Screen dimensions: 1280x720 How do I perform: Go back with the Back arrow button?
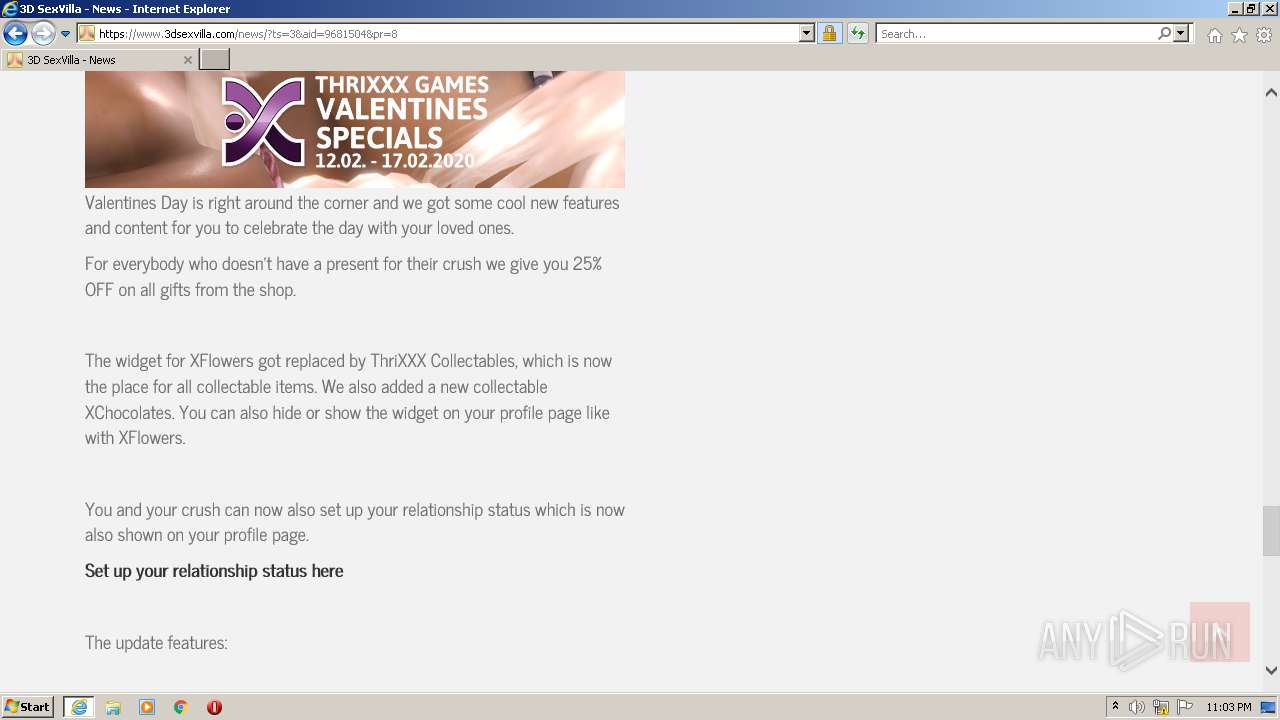15,34
